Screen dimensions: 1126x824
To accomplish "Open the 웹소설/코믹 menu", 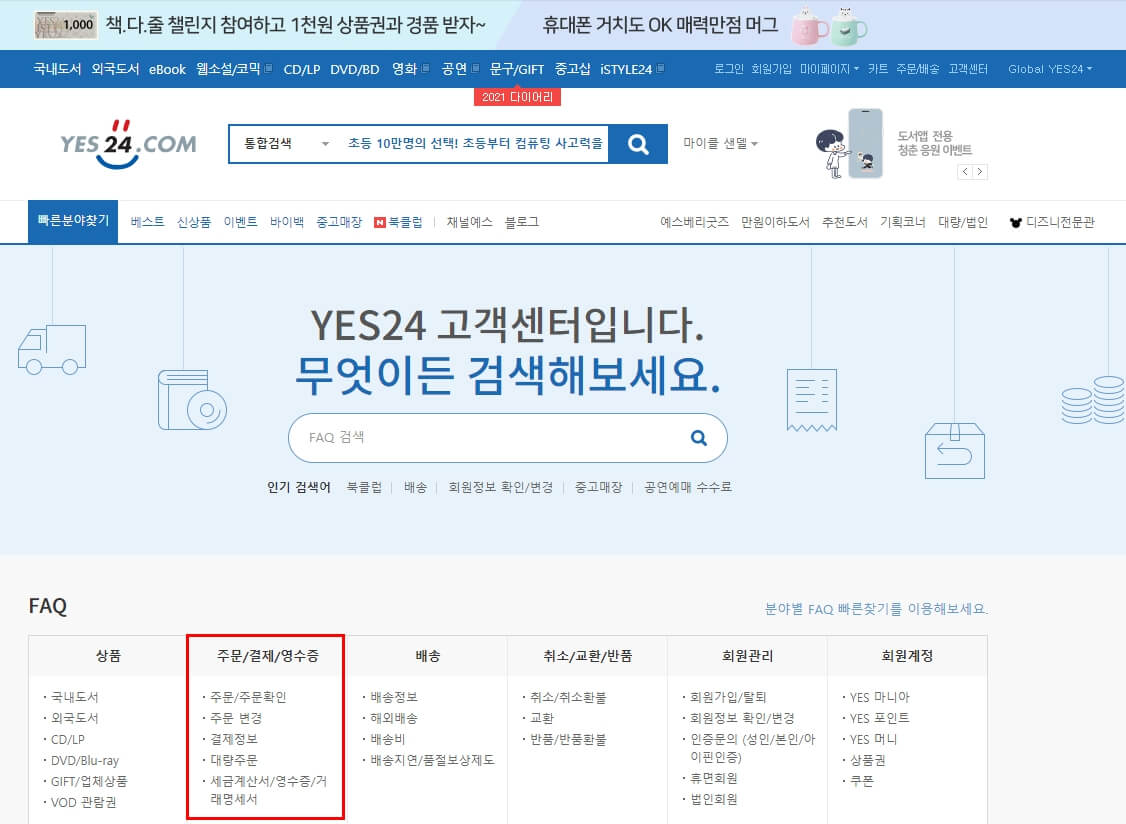I will click(x=233, y=69).
